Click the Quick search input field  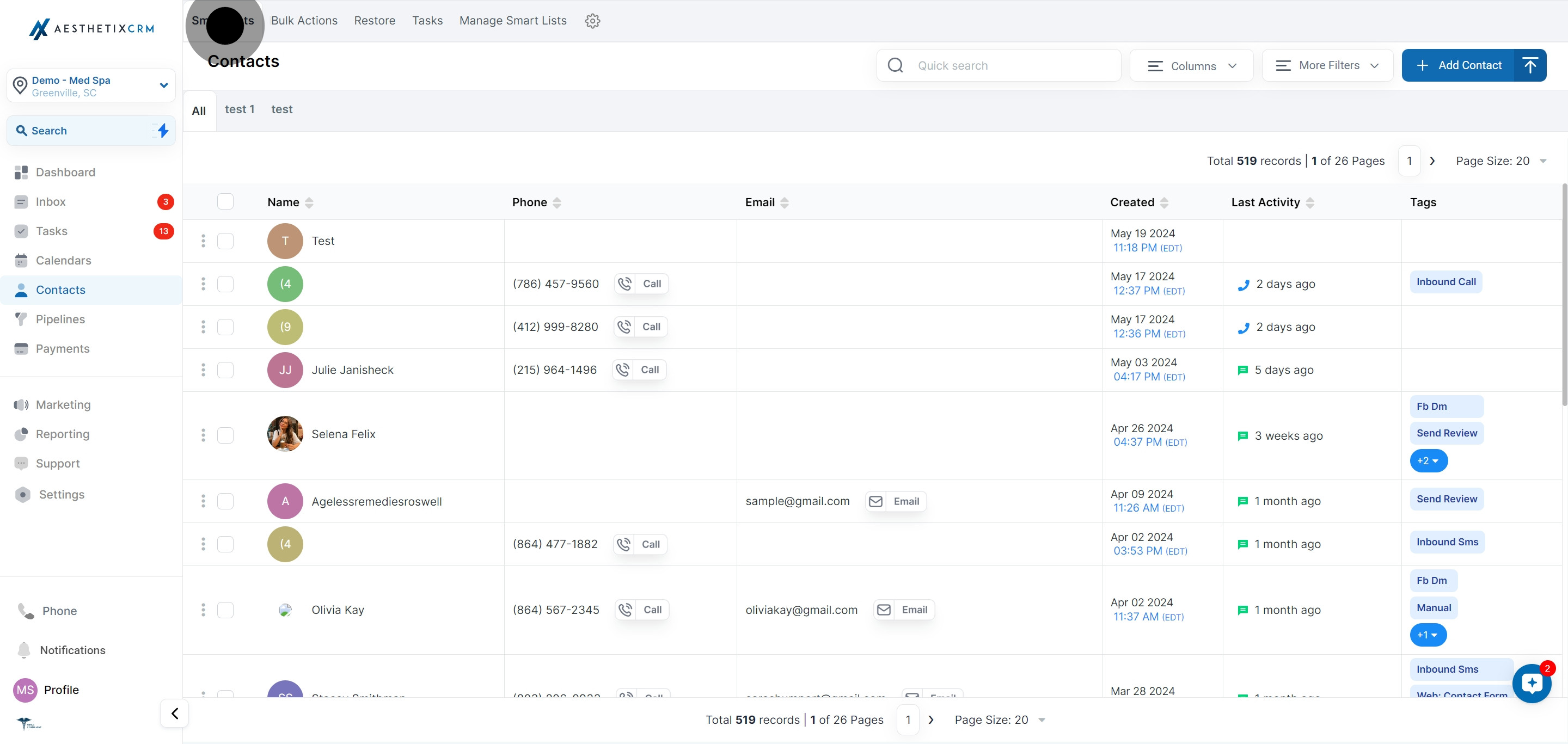tap(1010, 66)
